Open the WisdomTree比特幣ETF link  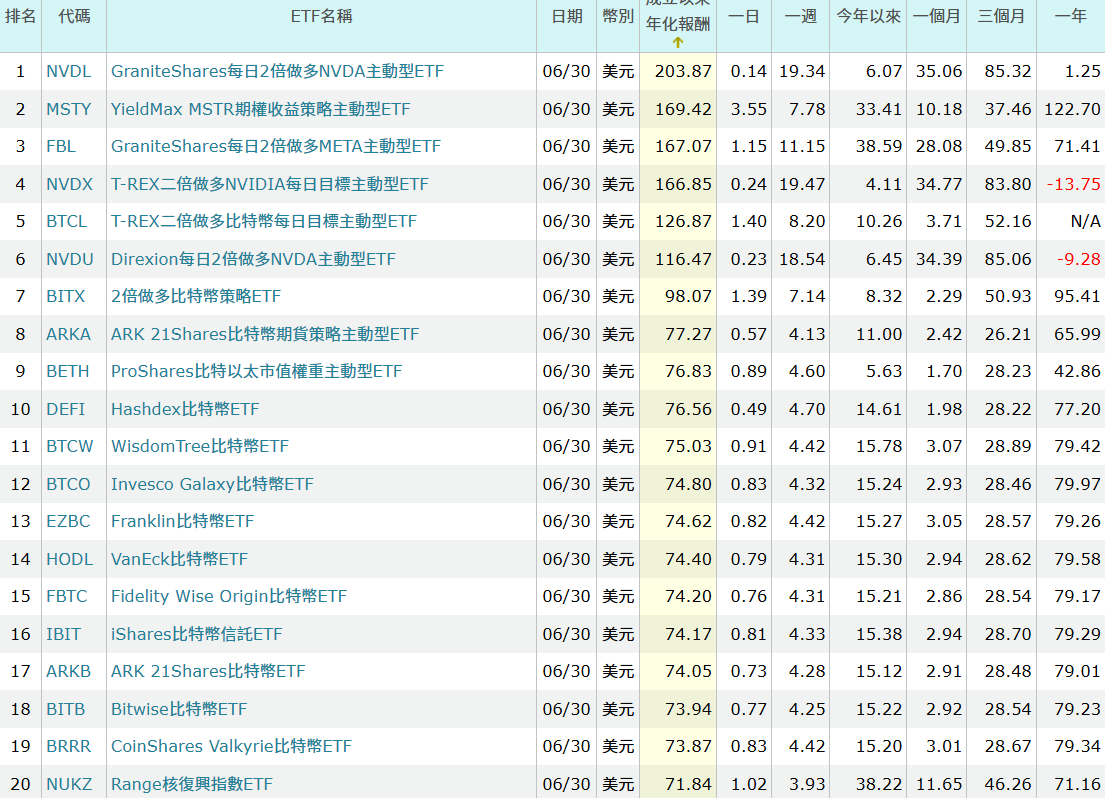coord(200,446)
